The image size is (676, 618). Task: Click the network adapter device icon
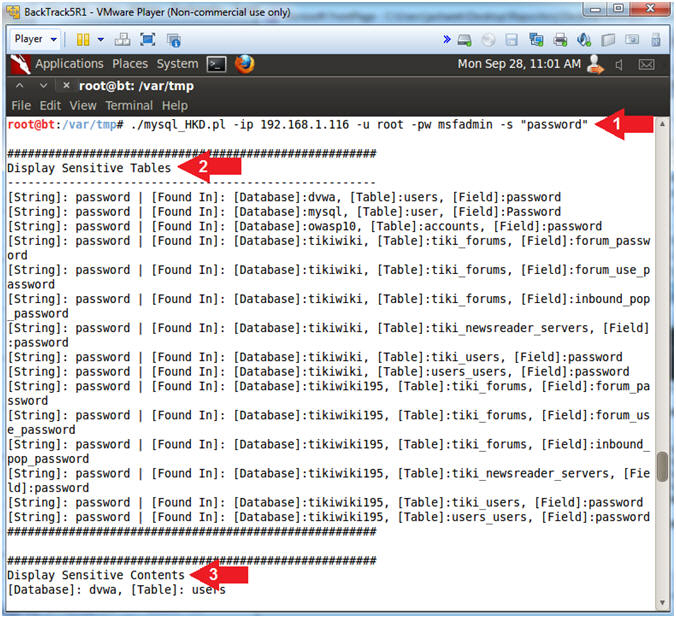[536, 40]
